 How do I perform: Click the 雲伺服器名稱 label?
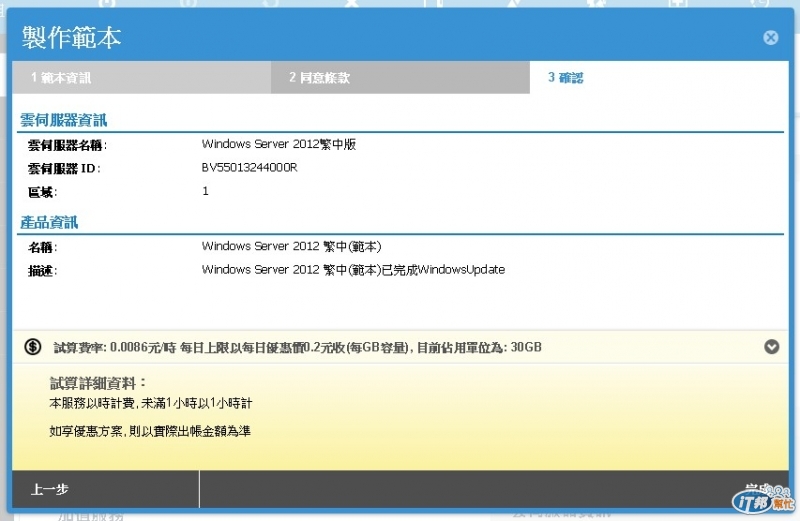pos(67,145)
